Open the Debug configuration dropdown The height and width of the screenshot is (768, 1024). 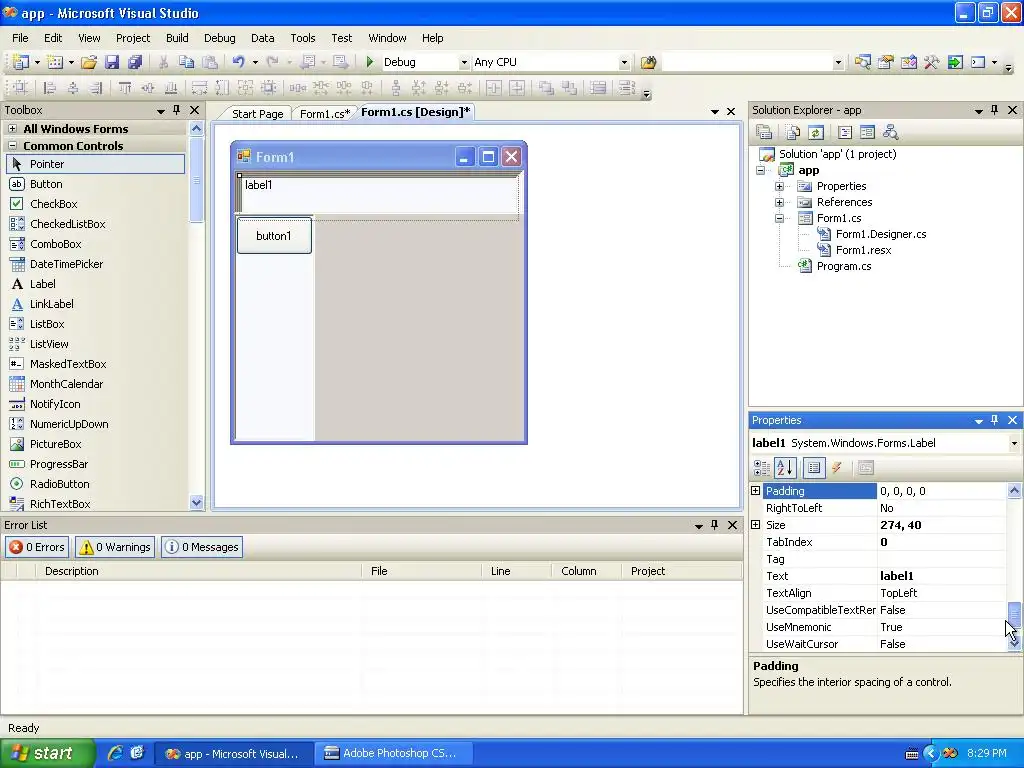pos(464,62)
